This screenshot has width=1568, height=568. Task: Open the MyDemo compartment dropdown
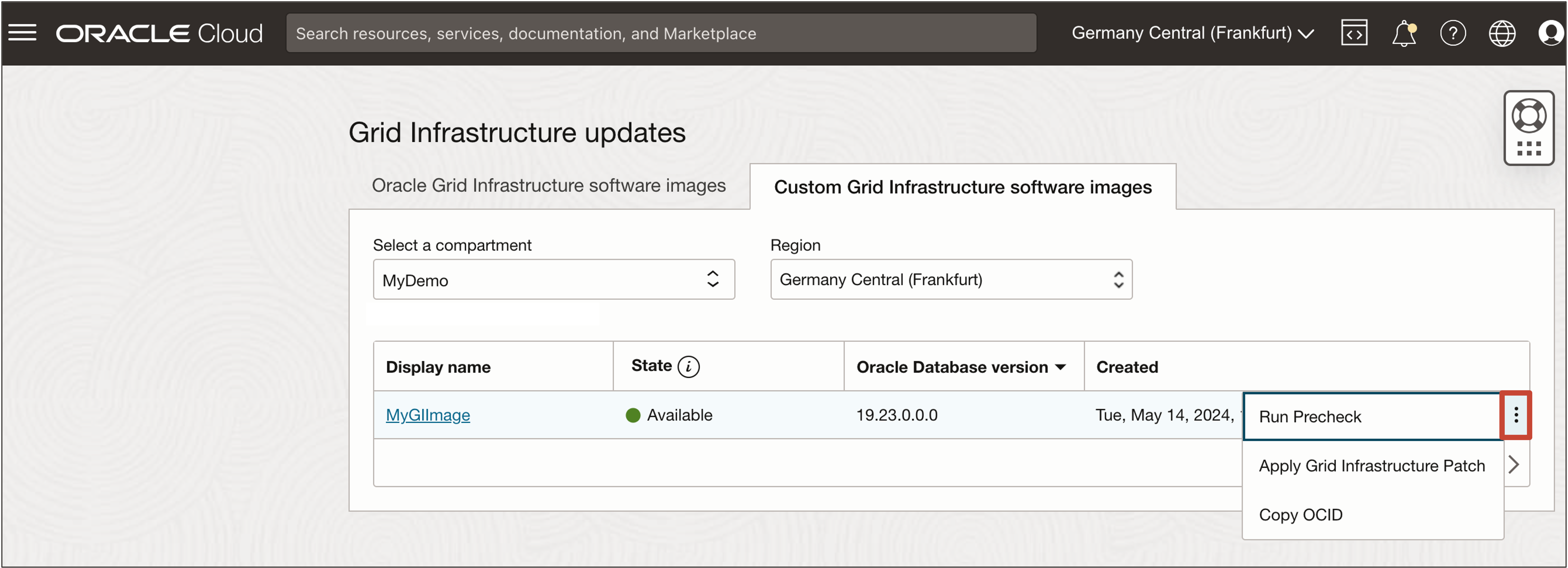pos(553,280)
